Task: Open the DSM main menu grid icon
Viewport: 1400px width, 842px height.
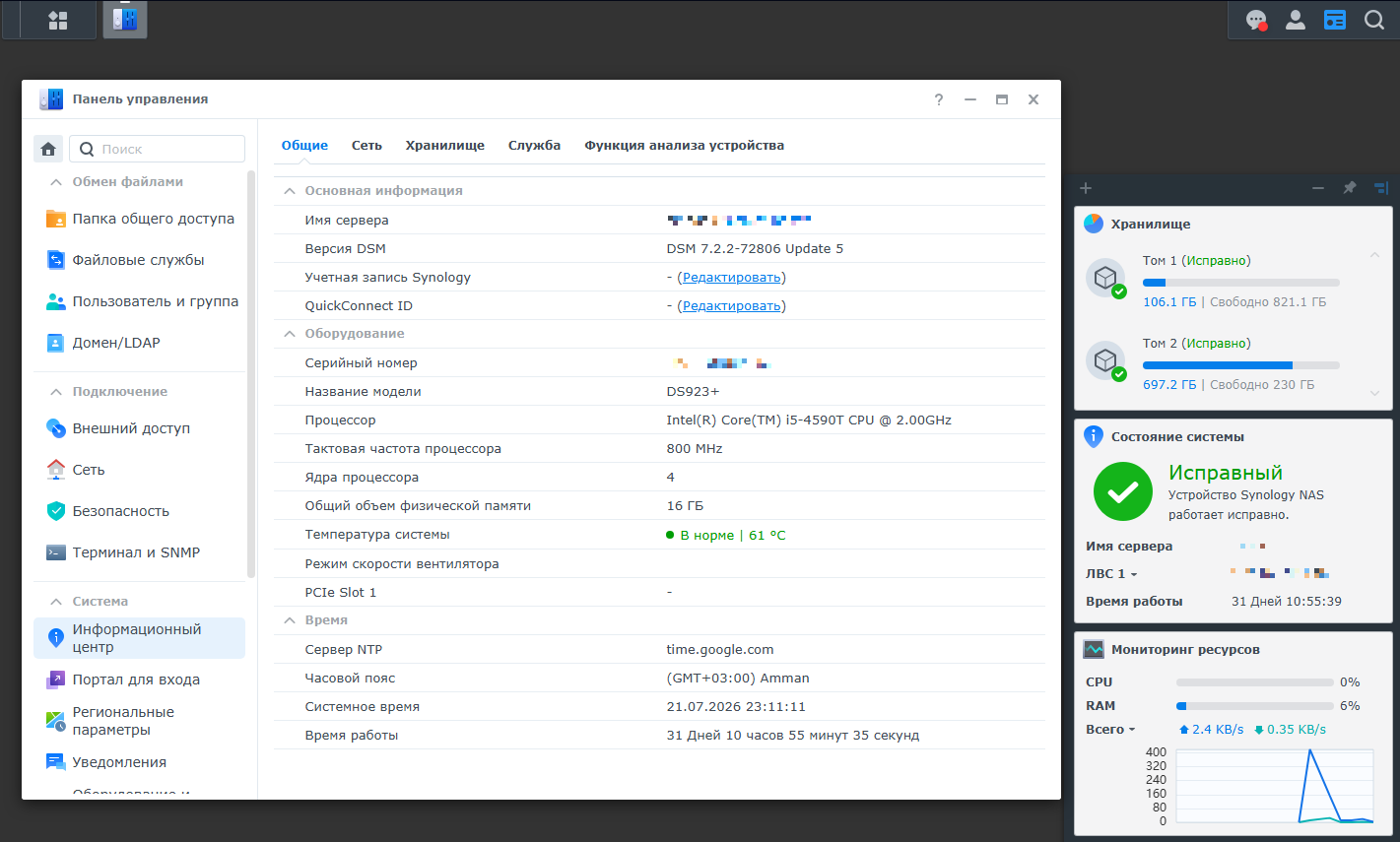Action: (x=58, y=20)
